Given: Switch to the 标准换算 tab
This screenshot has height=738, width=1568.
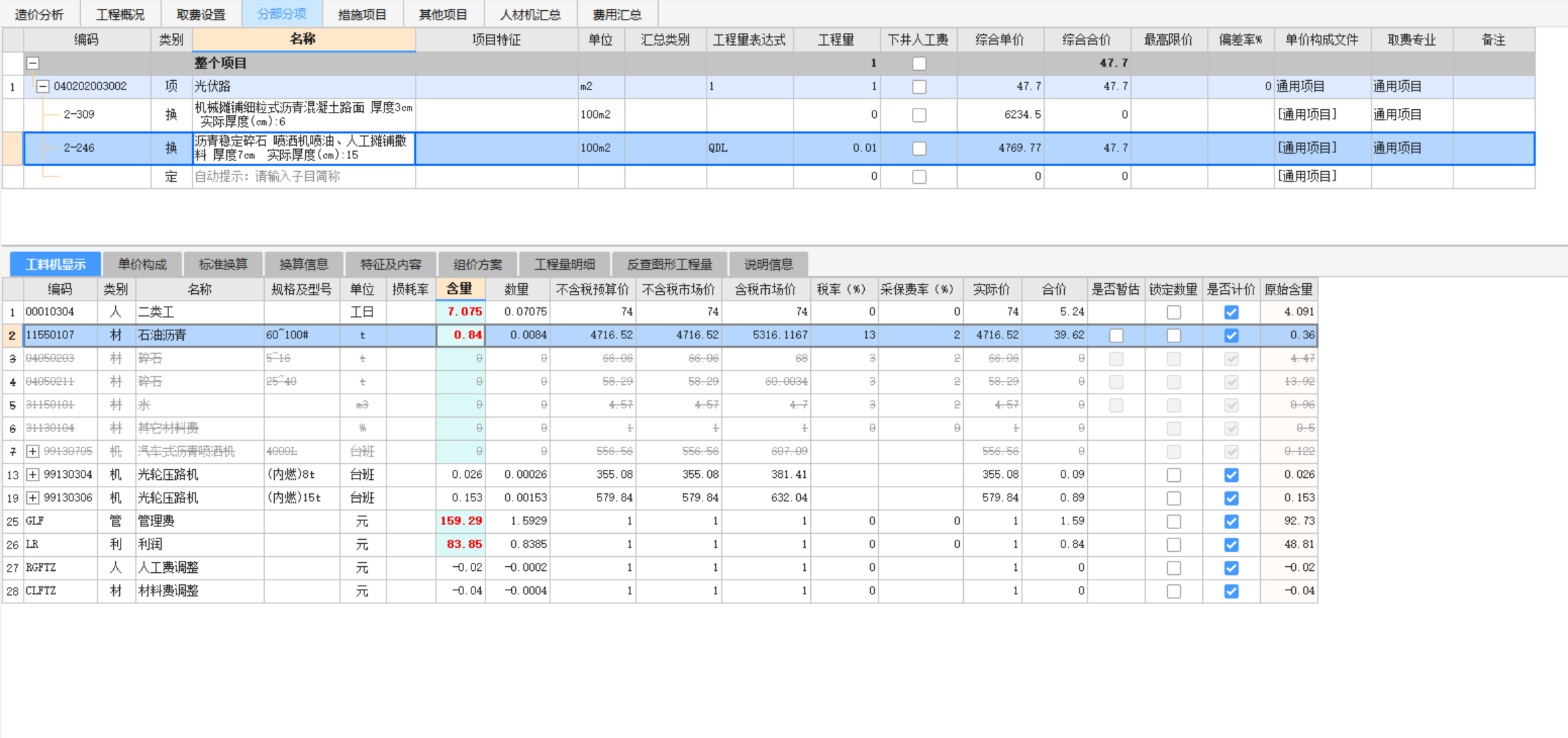Looking at the screenshot, I should click(223, 264).
